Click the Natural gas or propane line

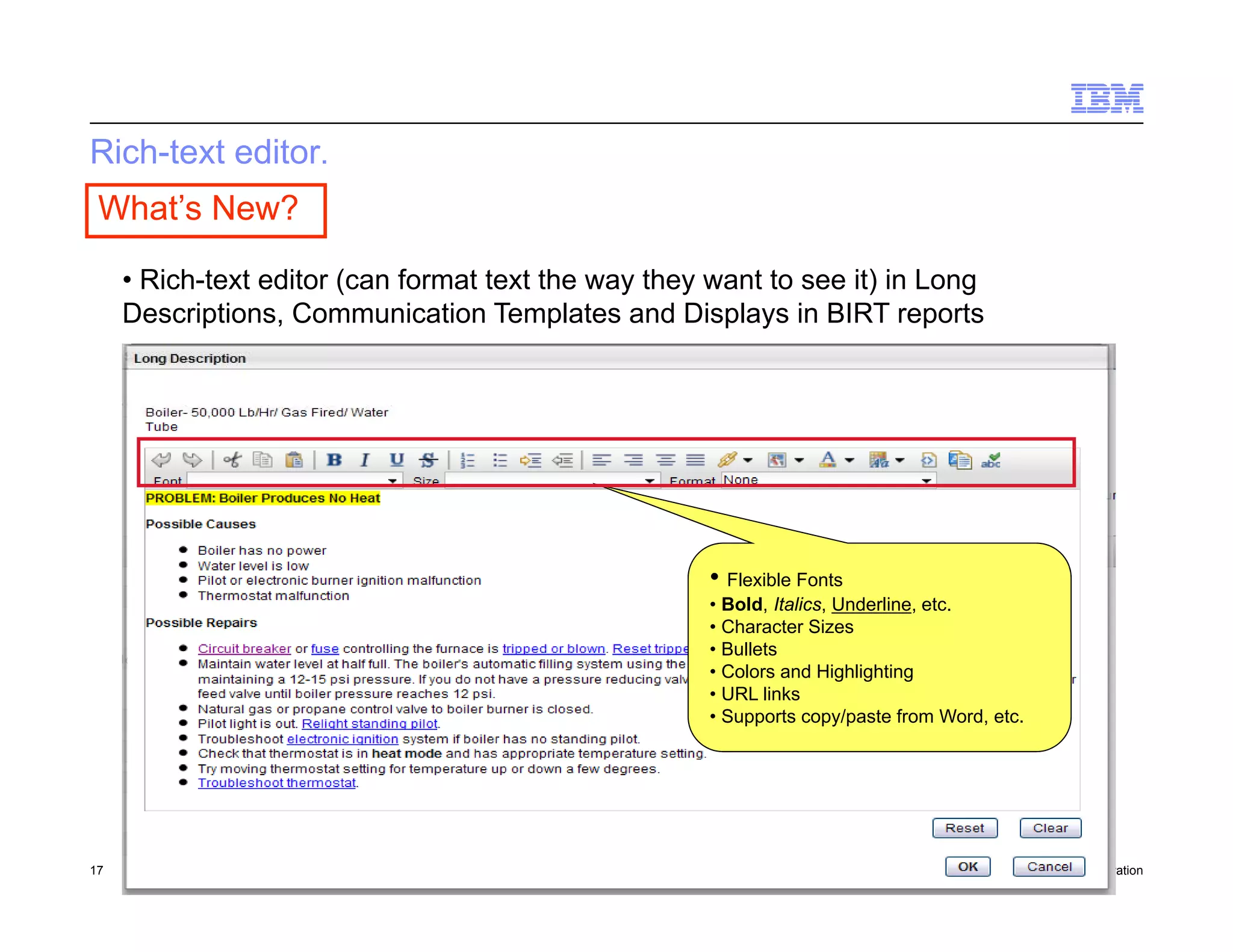click(395, 709)
